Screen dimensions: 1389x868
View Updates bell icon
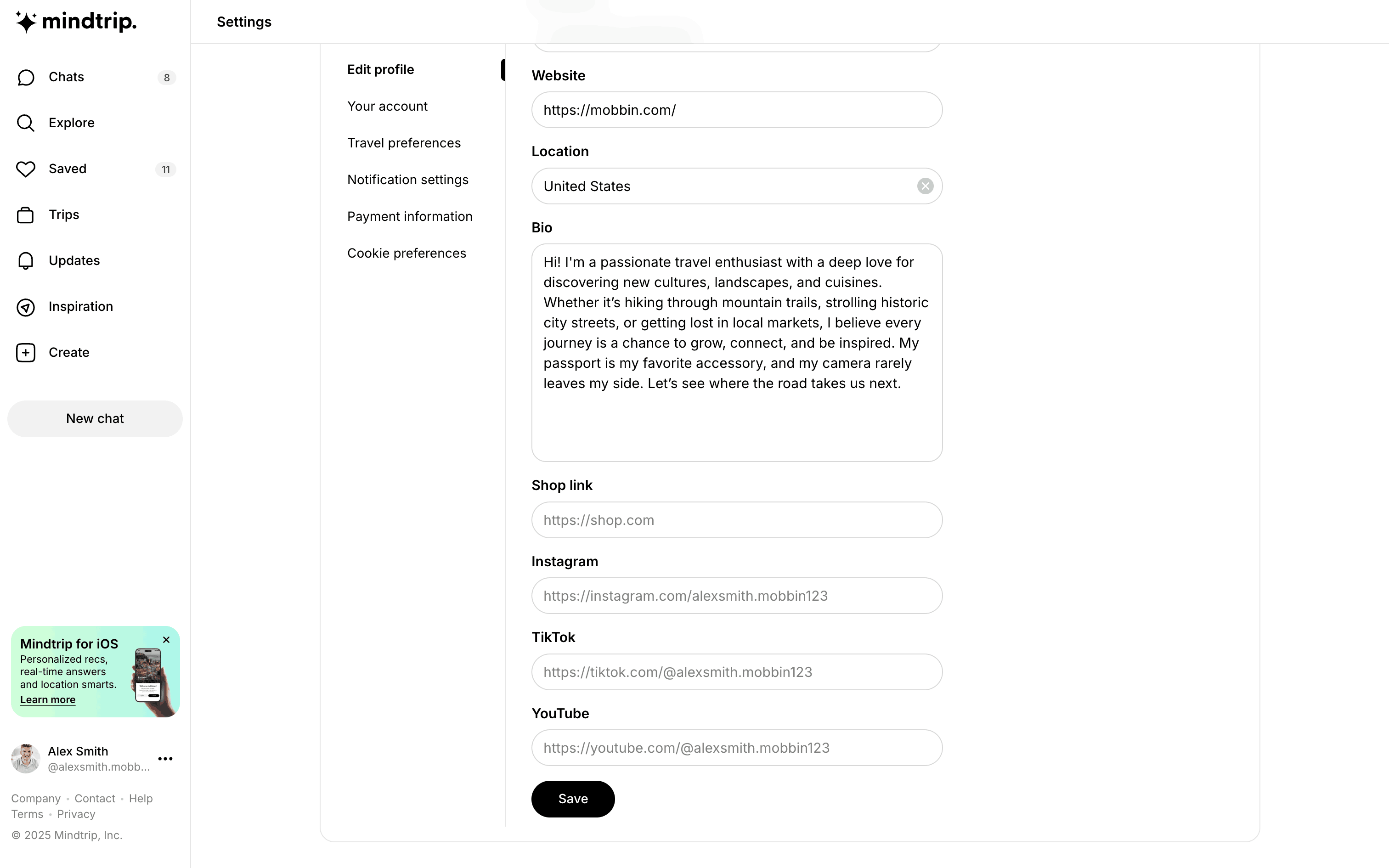click(25, 261)
